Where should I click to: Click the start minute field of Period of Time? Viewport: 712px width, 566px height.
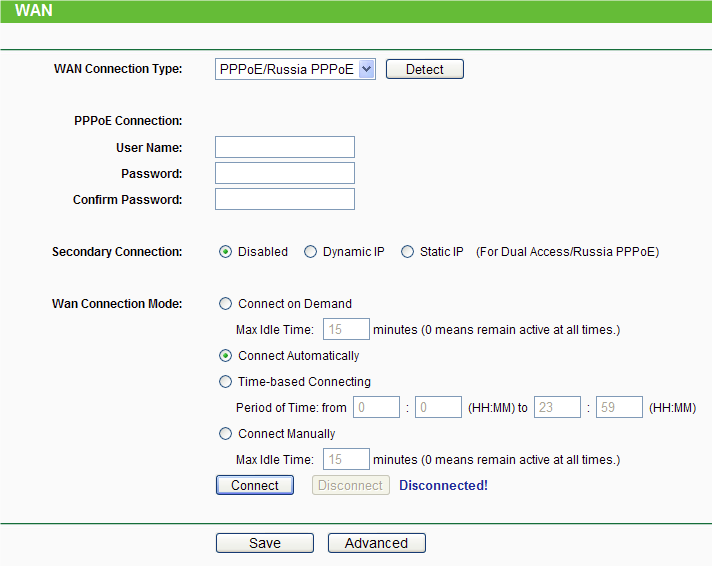(x=438, y=407)
